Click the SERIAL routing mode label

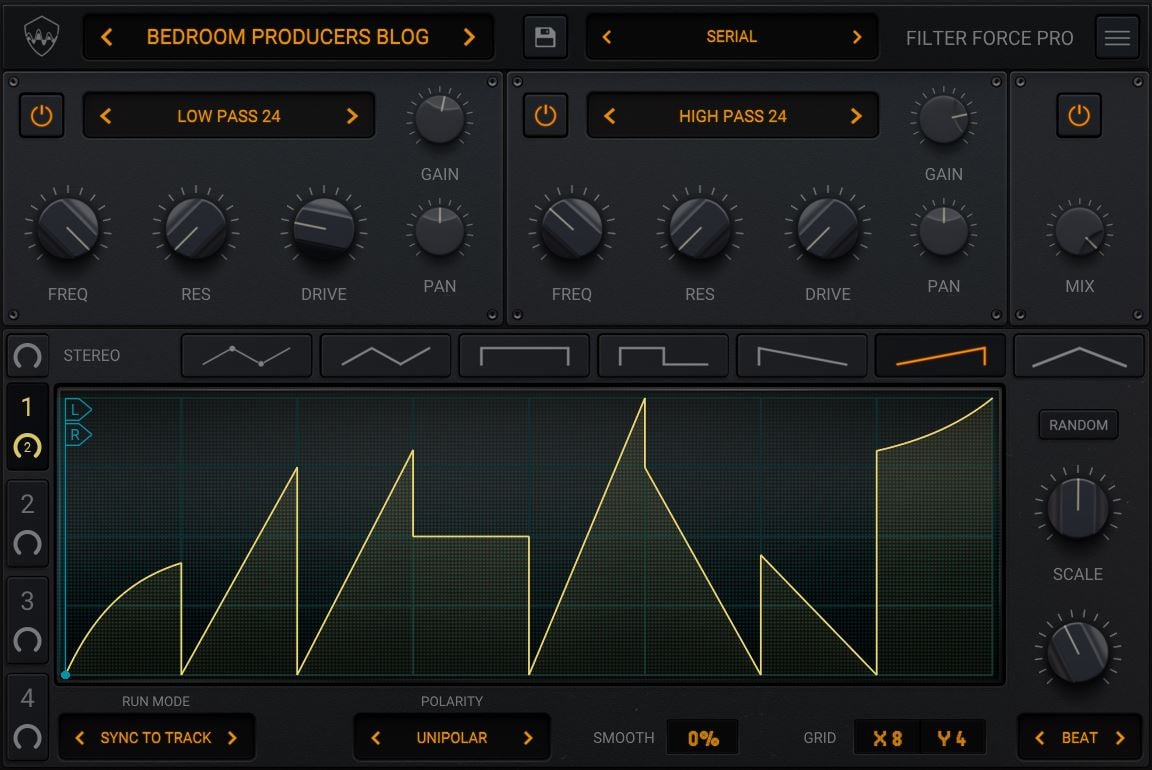pos(731,37)
